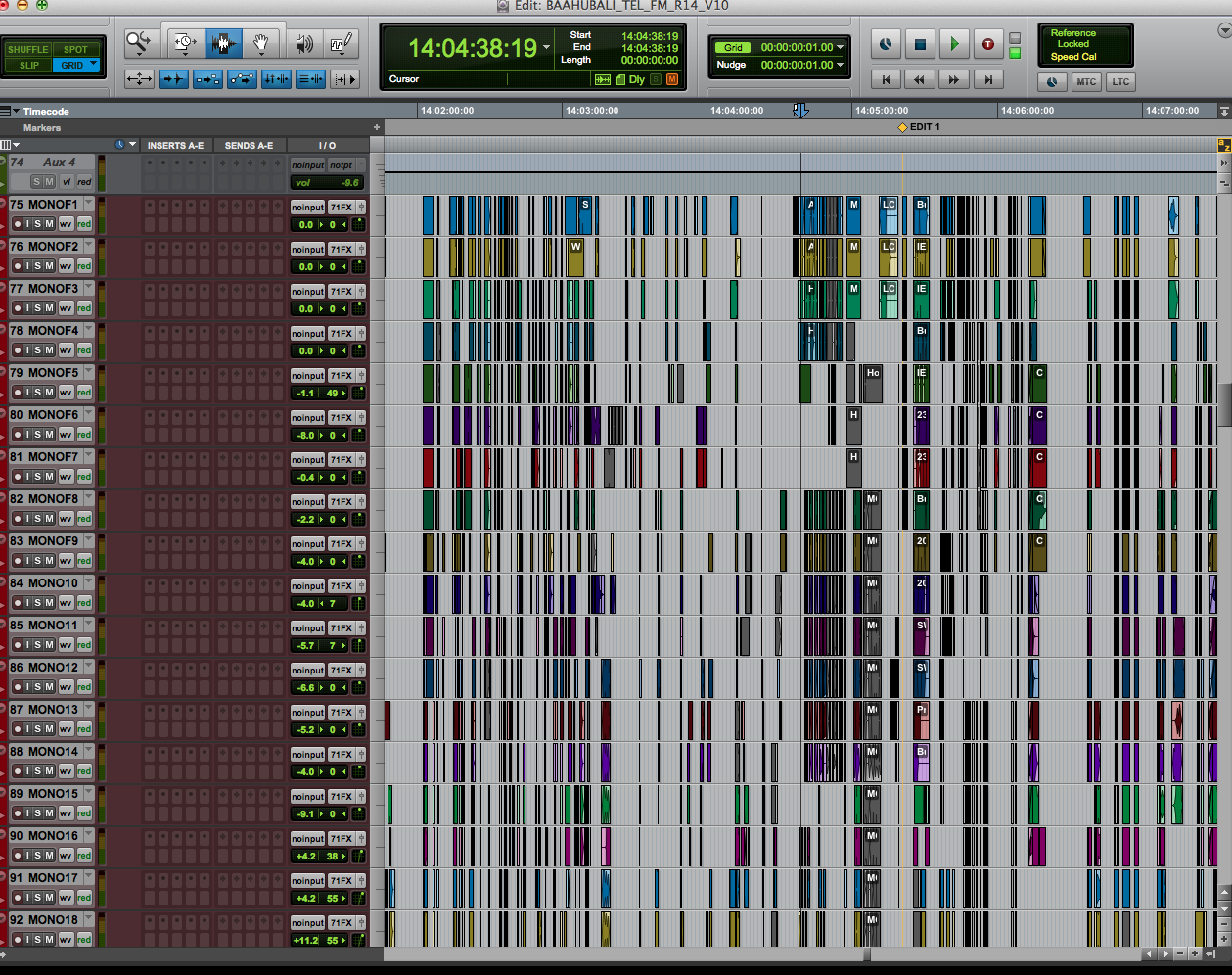Image resolution: width=1232 pixels, height=975 pixels.
Task: Click the MTC button
Action: point(1086,82)
